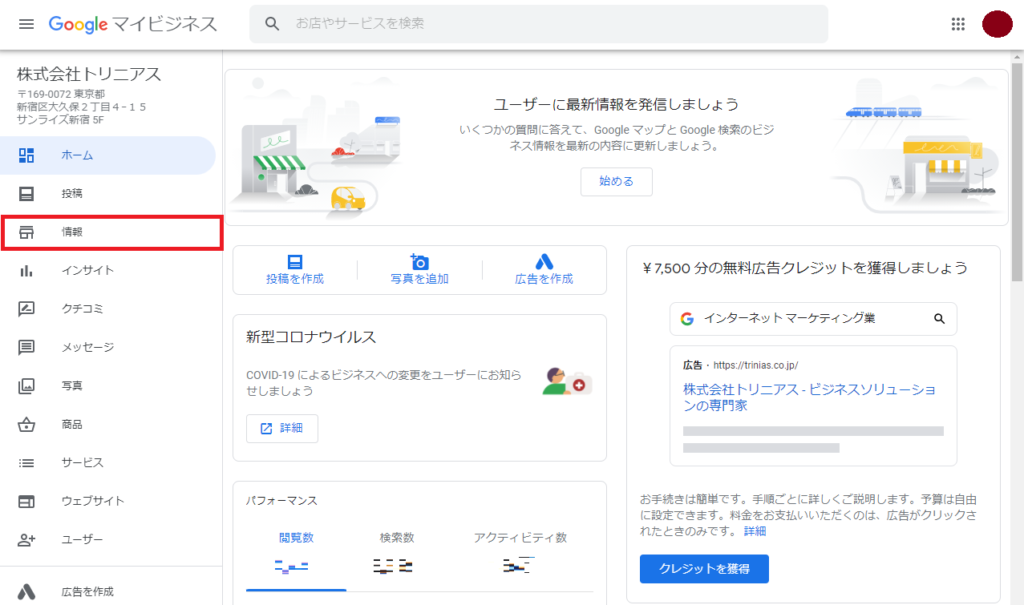Select the ホーム dashboard icon

point(26,155)
